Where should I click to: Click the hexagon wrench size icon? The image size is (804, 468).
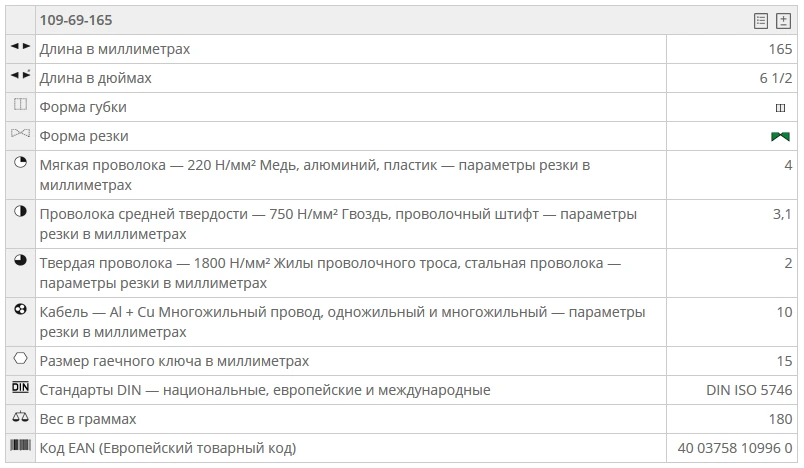pos(20,358)
